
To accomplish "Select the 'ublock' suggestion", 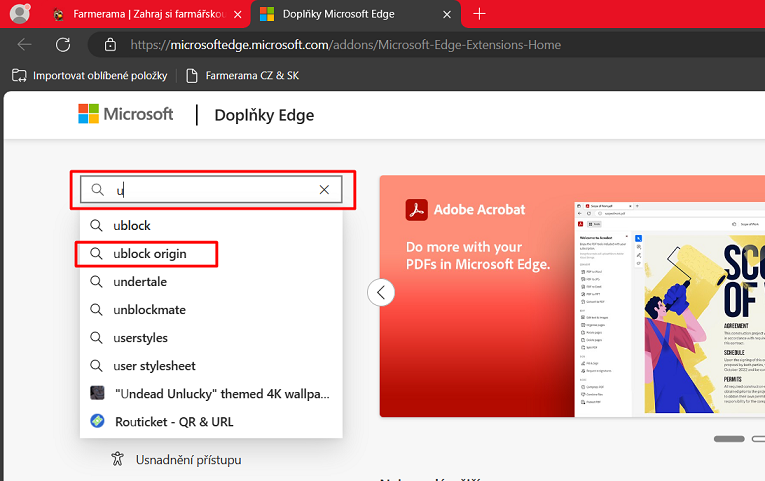I will point(211,225).
